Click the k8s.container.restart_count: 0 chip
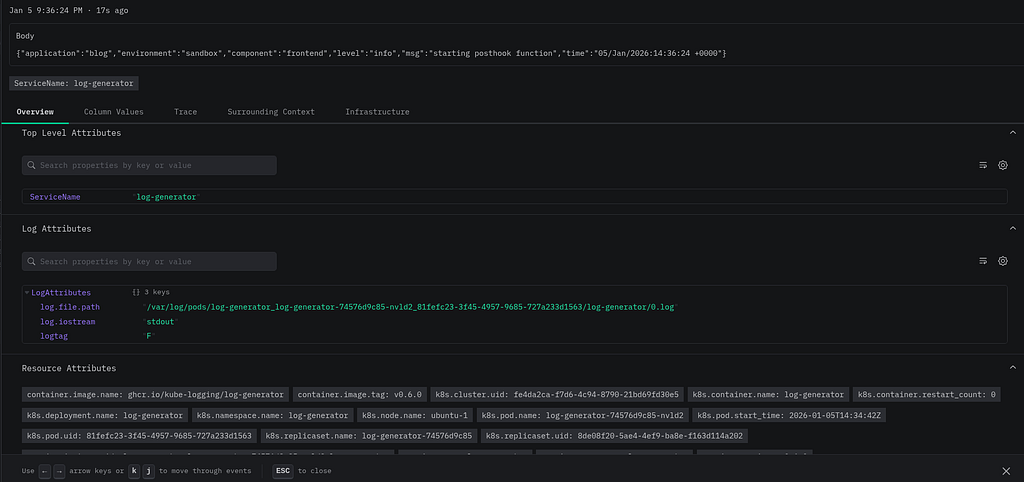 926,394
